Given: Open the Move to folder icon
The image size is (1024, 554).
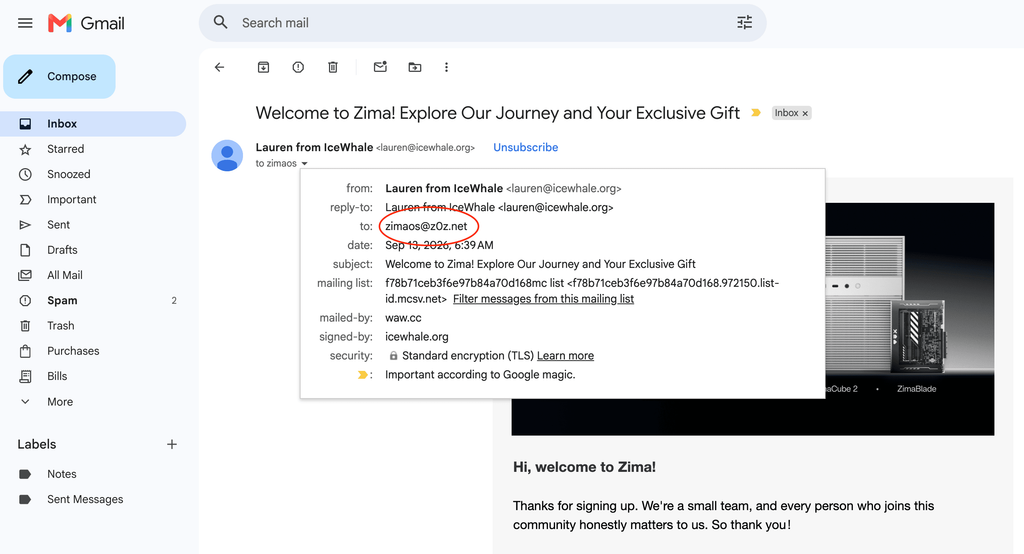Looking at the screenshot, I should coord(415,67).
